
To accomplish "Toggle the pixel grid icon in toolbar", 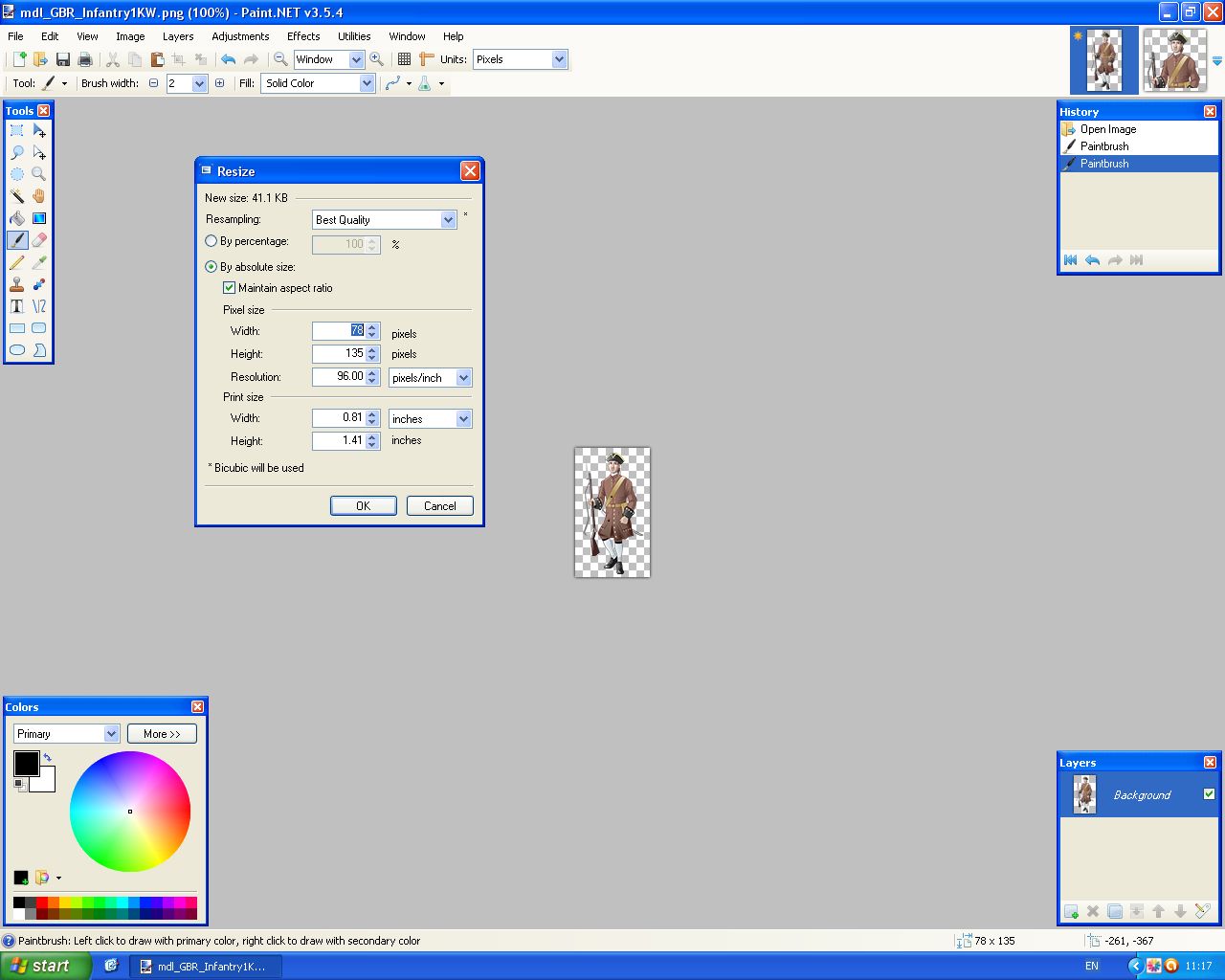I will coord(405,59).
